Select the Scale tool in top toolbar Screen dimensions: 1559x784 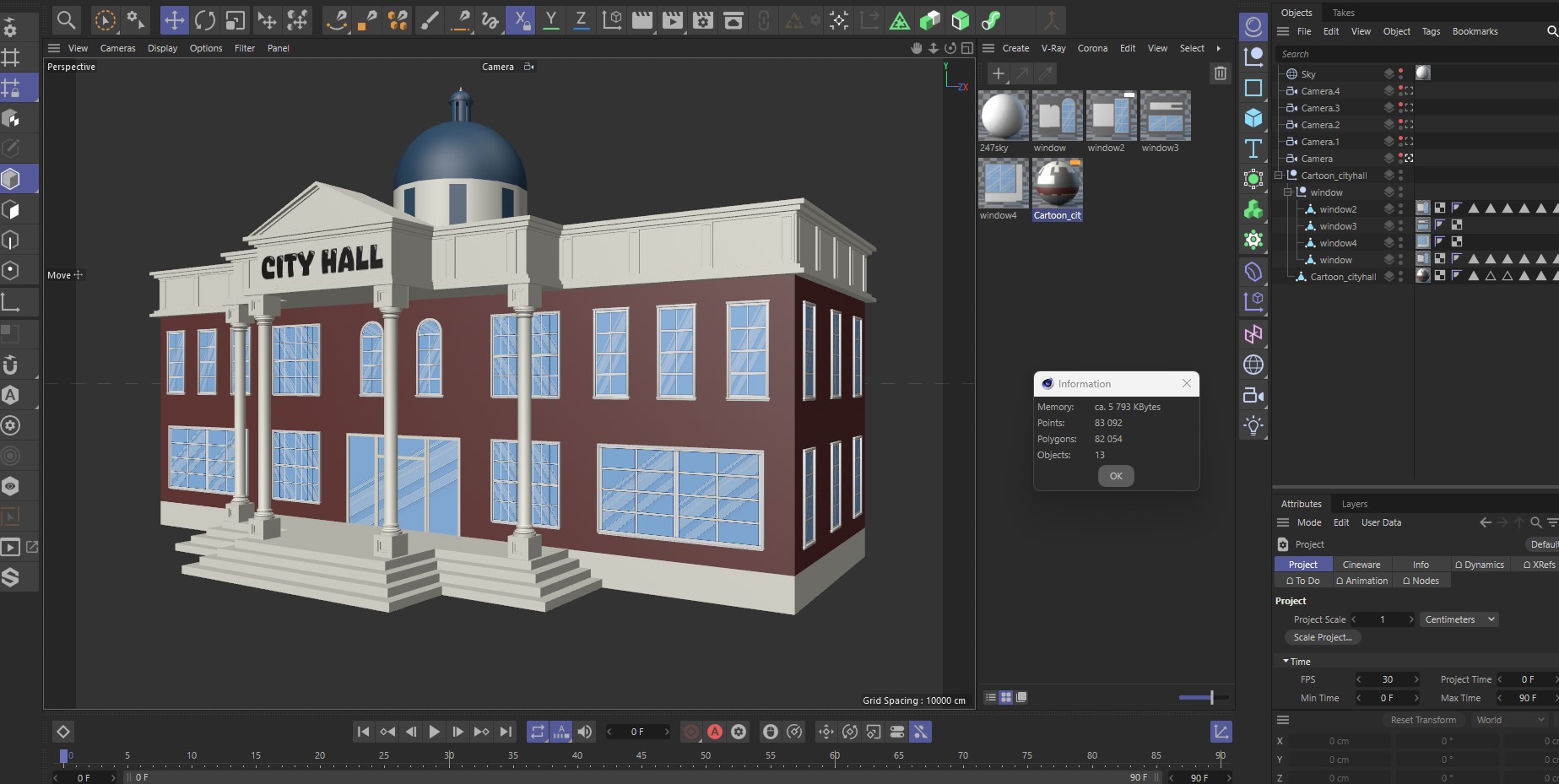click(x=235, y=20)
